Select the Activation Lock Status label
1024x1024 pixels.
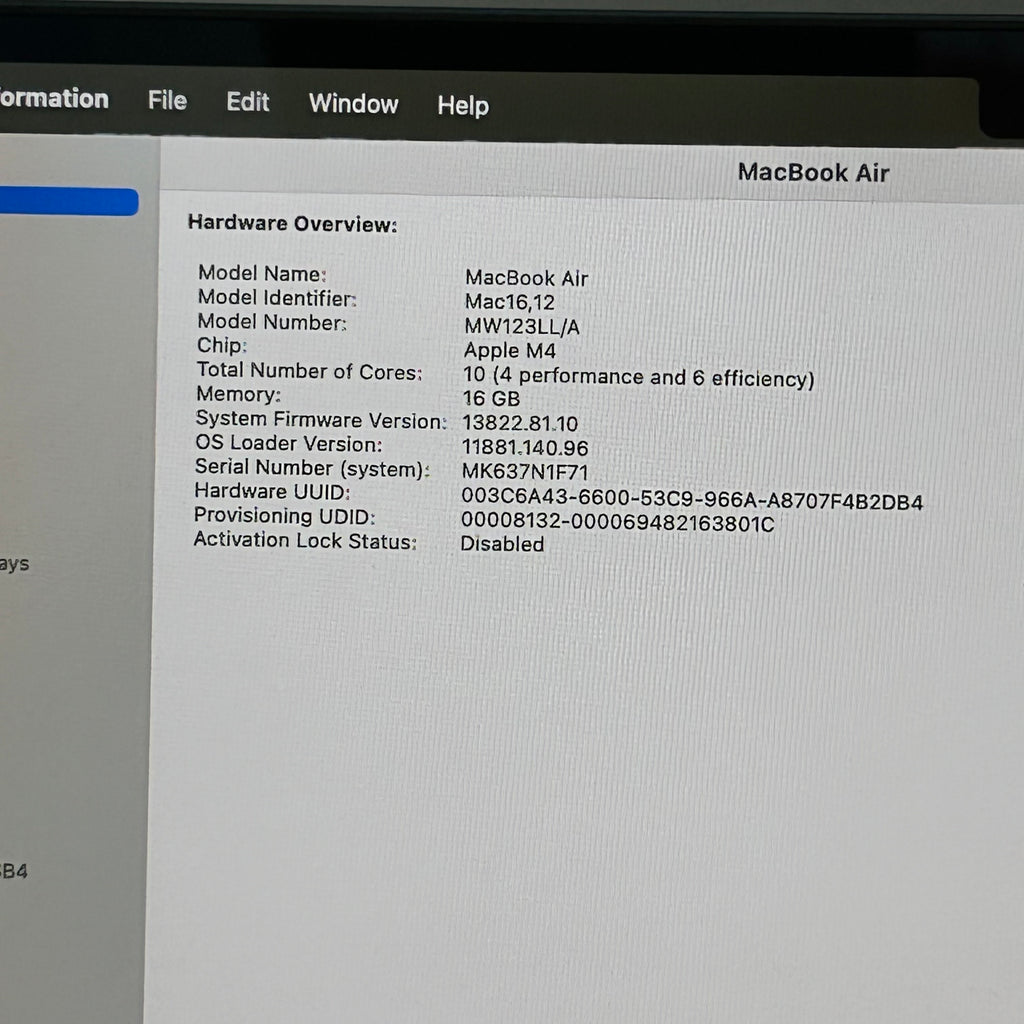[x=305, y=541]
